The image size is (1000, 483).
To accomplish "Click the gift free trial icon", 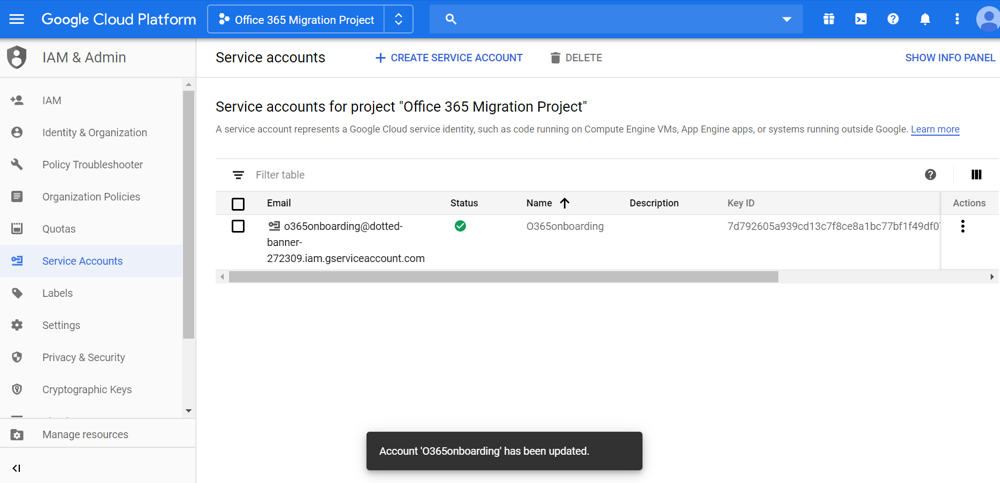I will pos(829,19).
